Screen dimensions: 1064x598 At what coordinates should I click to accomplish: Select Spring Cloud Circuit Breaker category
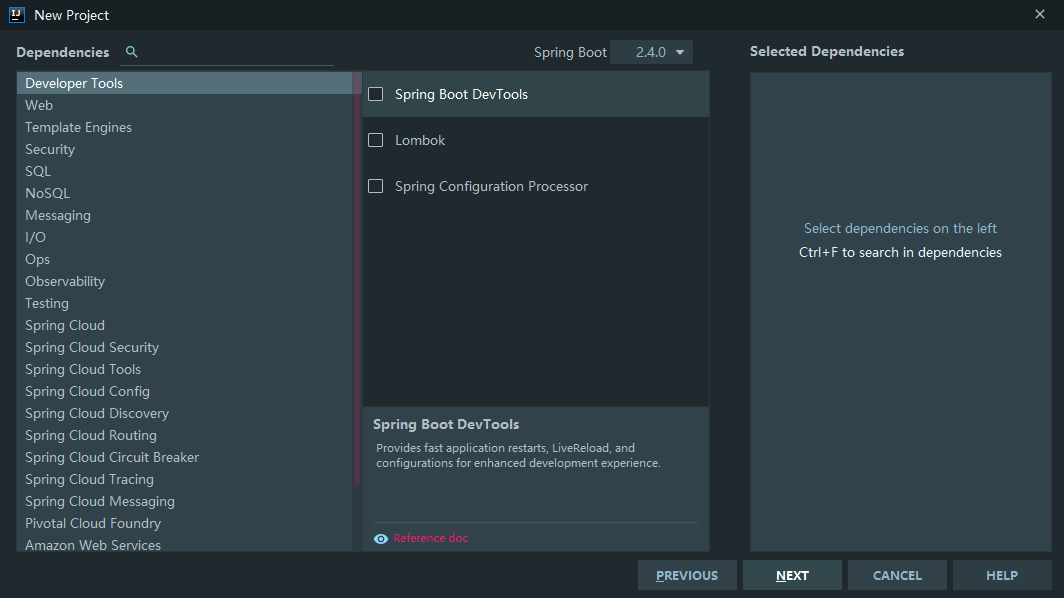pyautogui.click(x=185, y=457)
